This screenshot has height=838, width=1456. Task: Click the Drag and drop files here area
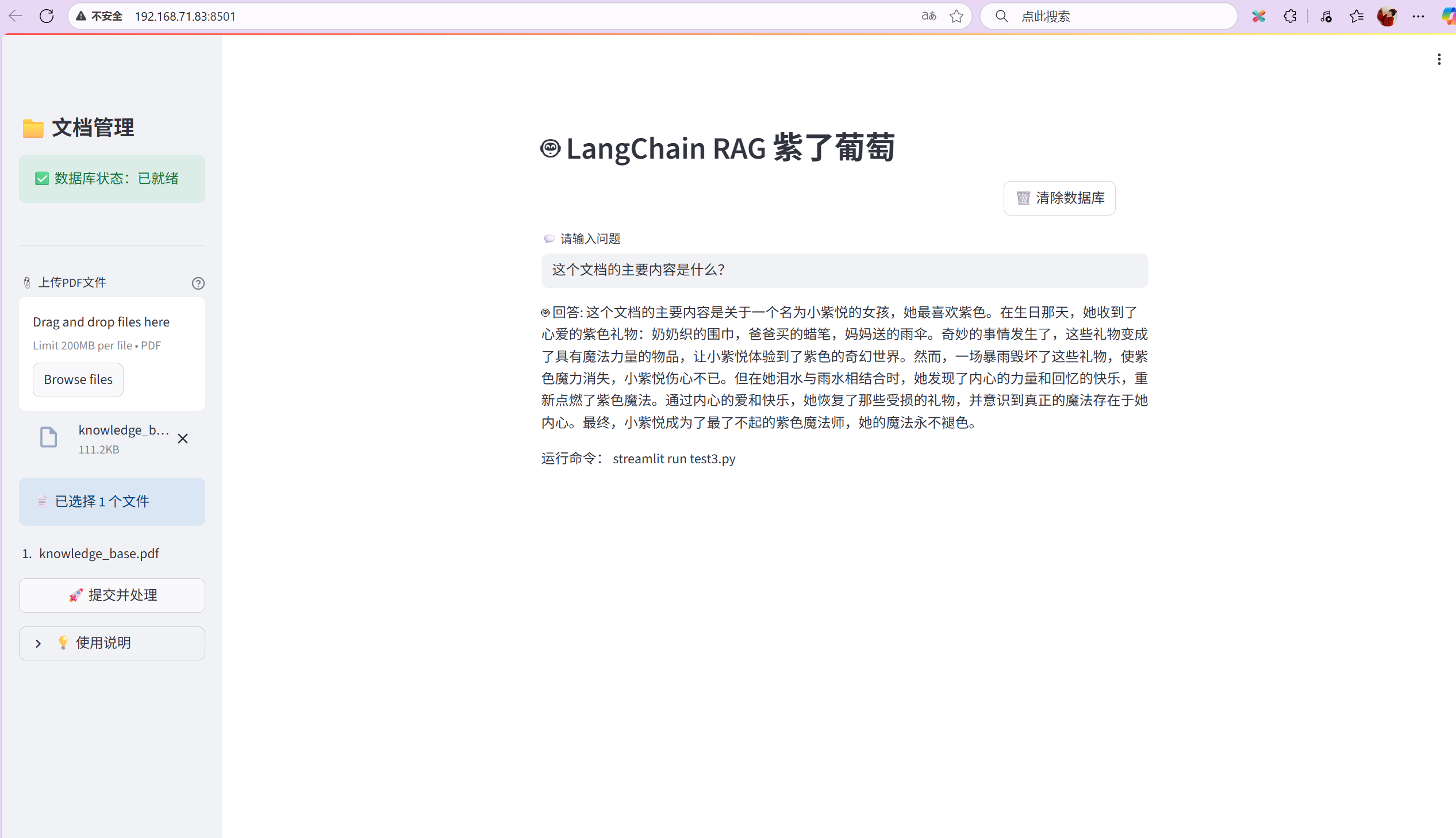(x=112, y=354)
